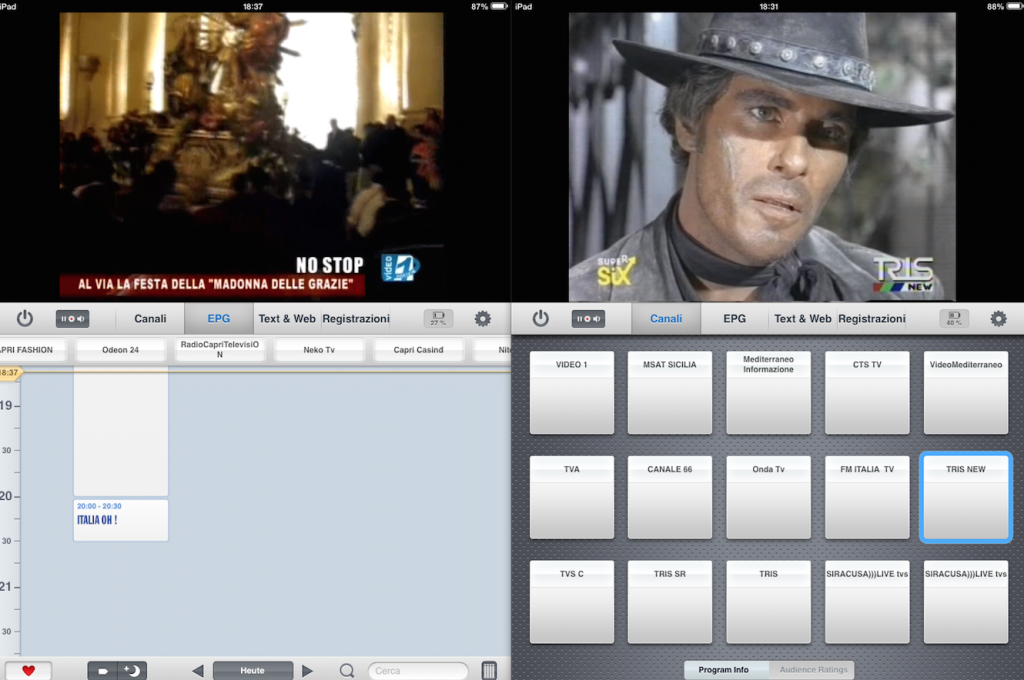
Task: Select the highlighted TRIS NEW channel tile
Action: pyautogui.click(x=966, y=497)
